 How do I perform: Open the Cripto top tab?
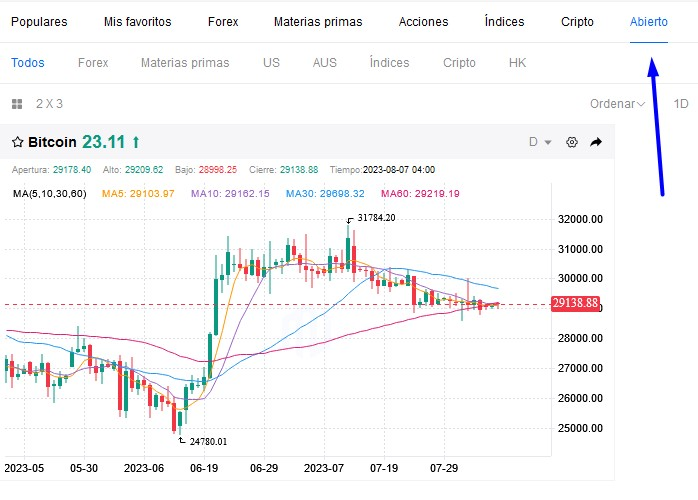click(577, 21)
